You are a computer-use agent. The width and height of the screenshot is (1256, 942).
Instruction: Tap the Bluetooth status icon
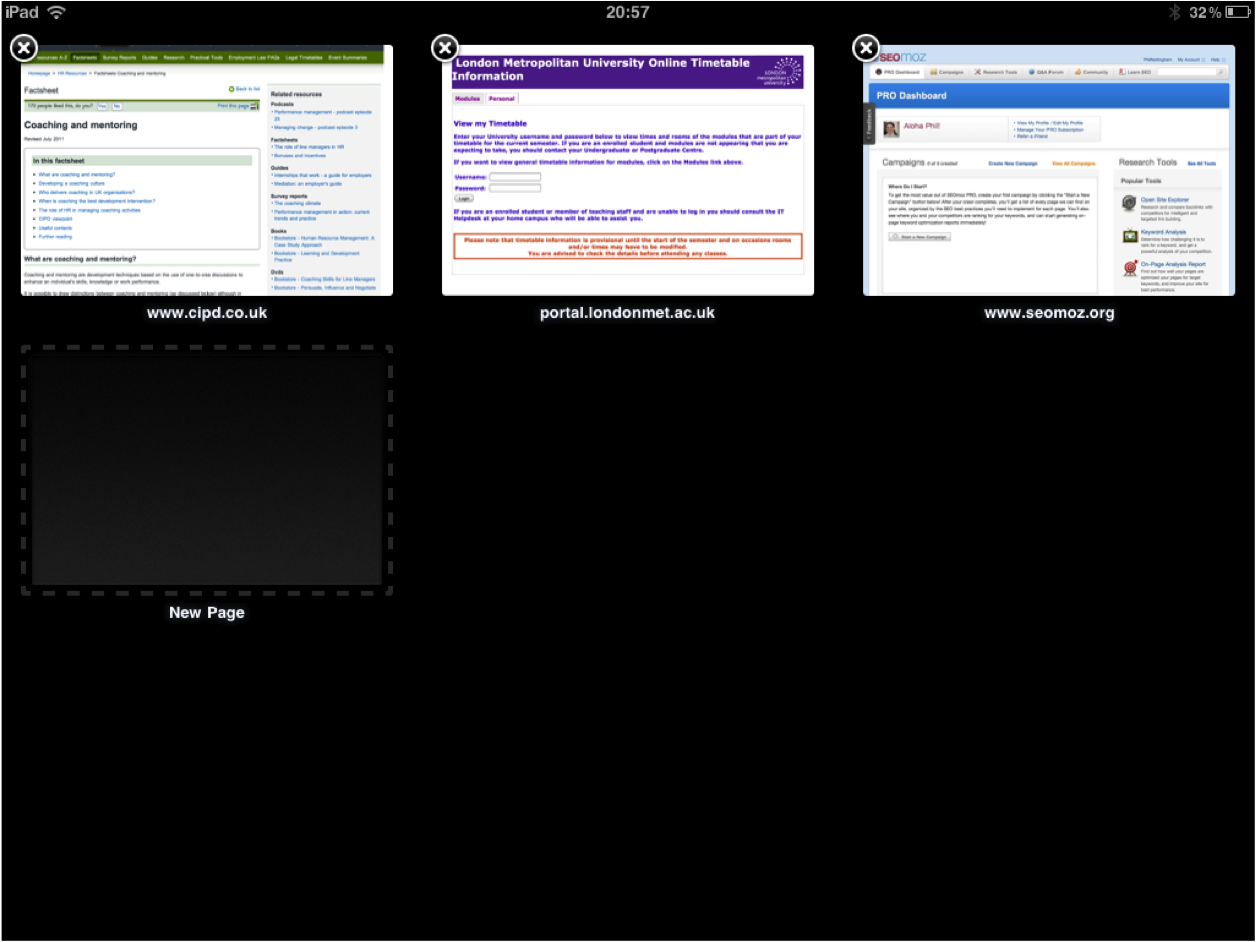click(1174, 12)
